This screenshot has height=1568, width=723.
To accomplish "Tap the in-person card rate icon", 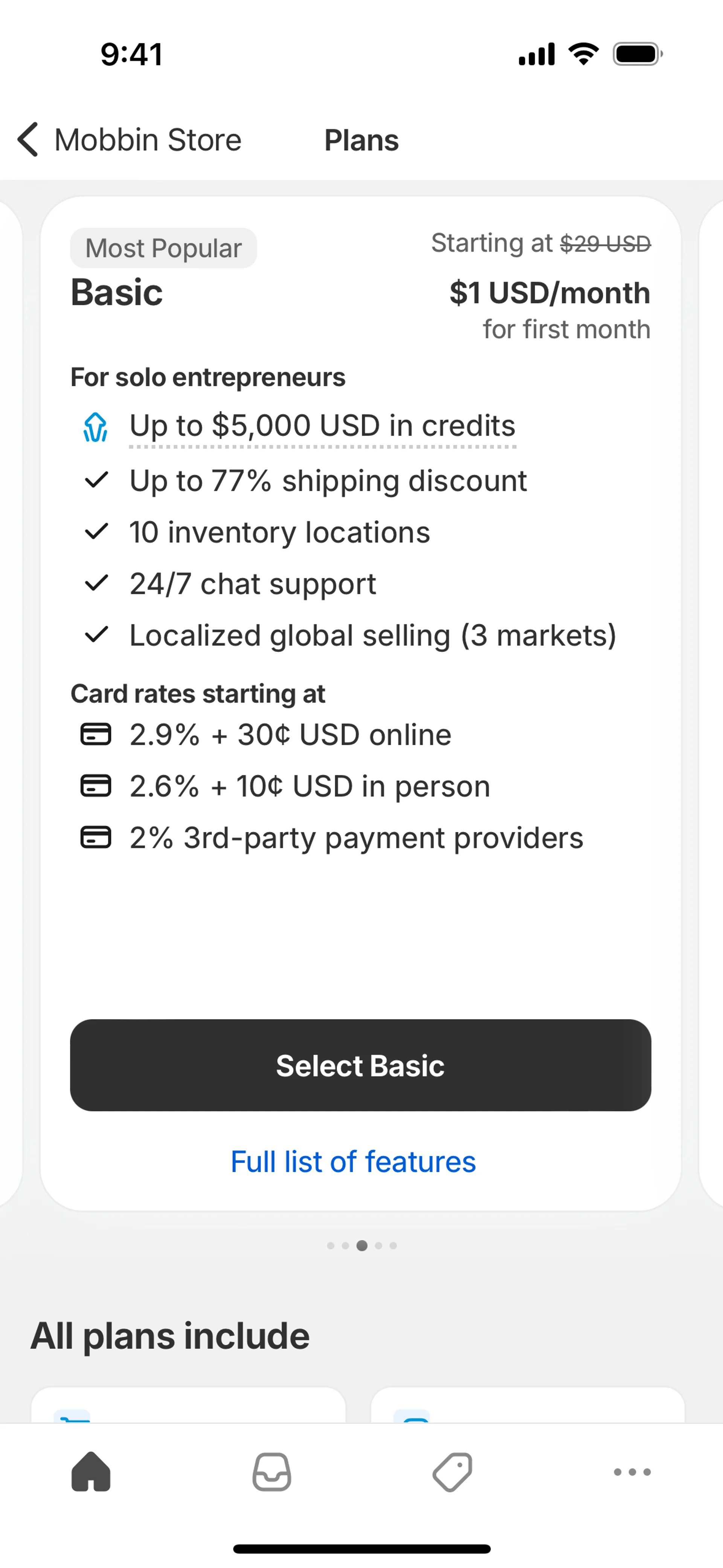I will (x=96, y=786).
